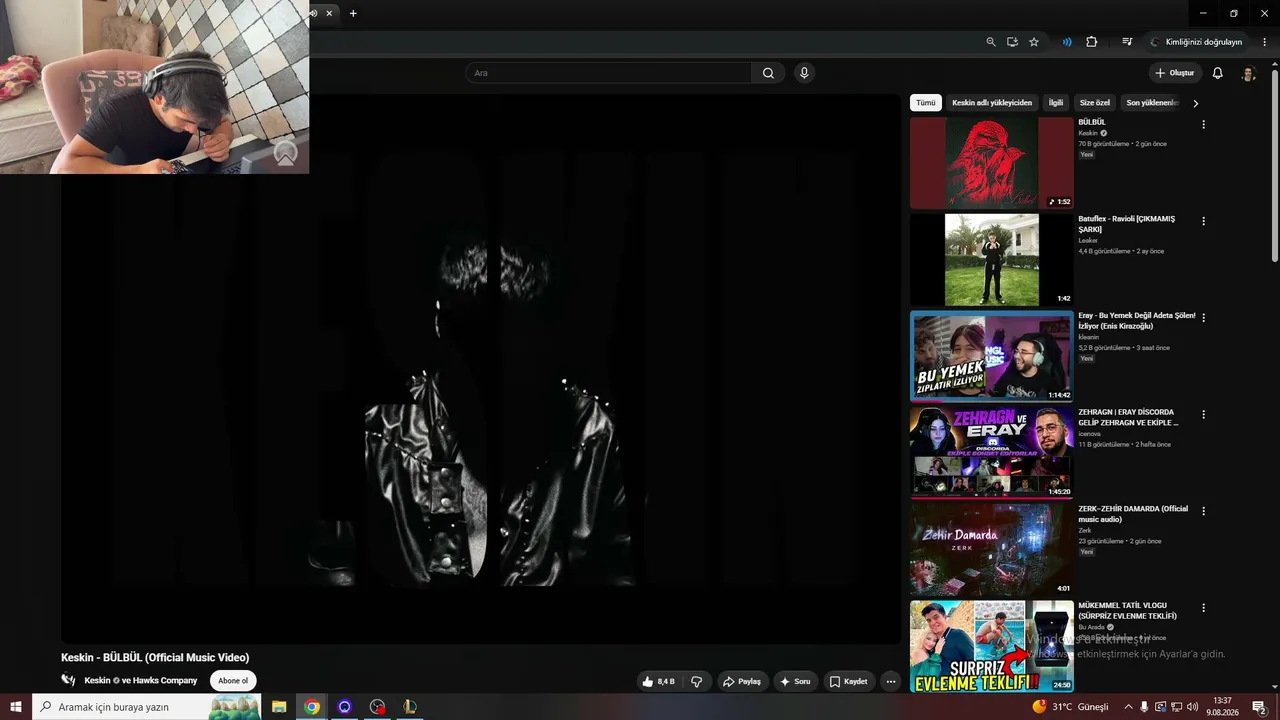Open YouTube notifications bell
The image size is (1280, 720).
coord(1217,73)
